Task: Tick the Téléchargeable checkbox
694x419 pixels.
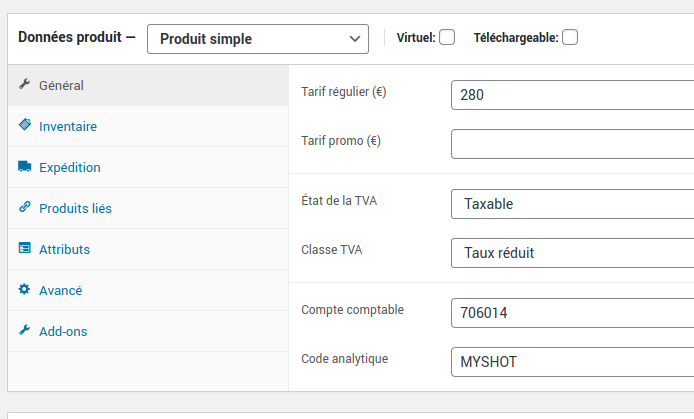Action: (x=570, y=38)
